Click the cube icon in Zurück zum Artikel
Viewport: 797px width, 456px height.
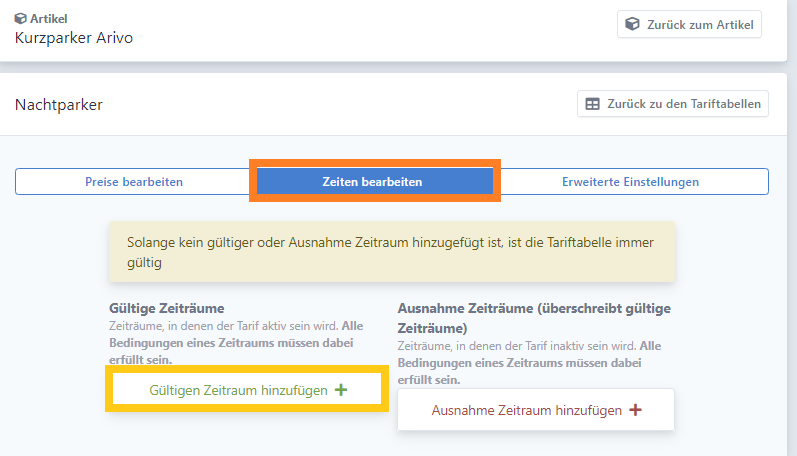click(x=632, y=24)
